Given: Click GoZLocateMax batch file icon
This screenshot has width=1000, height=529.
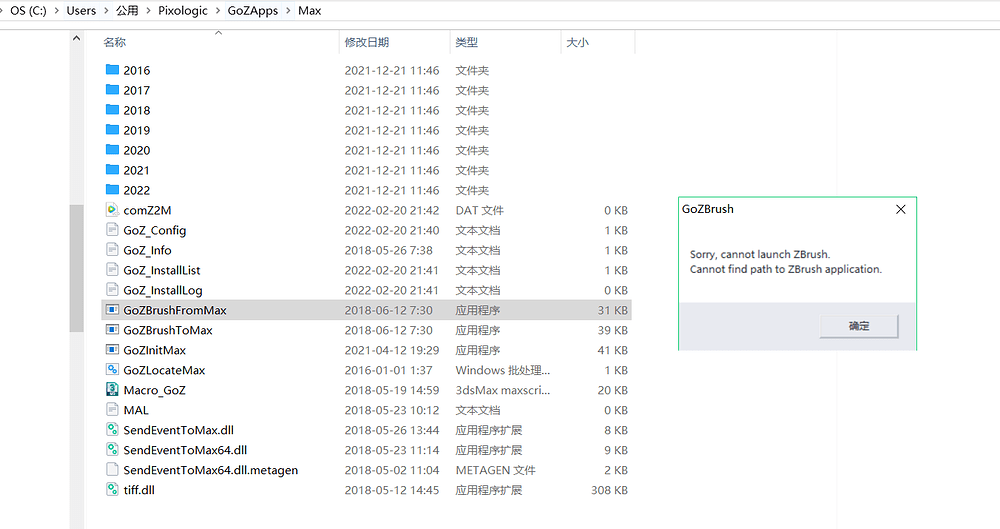Looking at the screenshot, I should coord(112,369).
